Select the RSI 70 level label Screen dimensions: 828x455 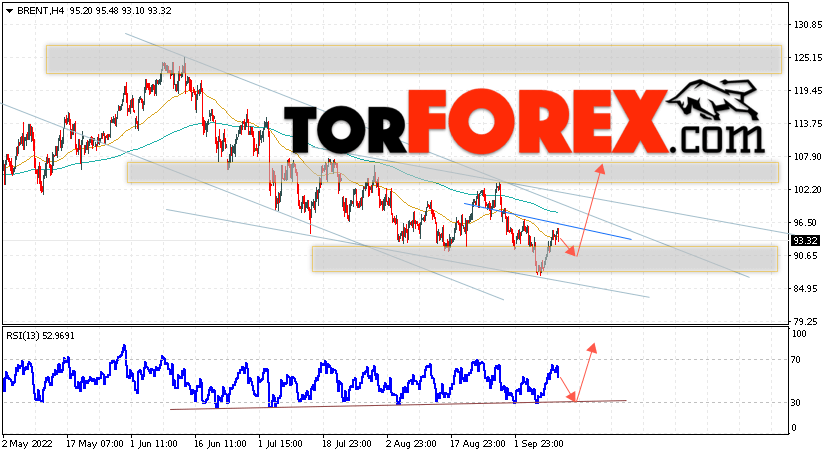tap(796, 359)
